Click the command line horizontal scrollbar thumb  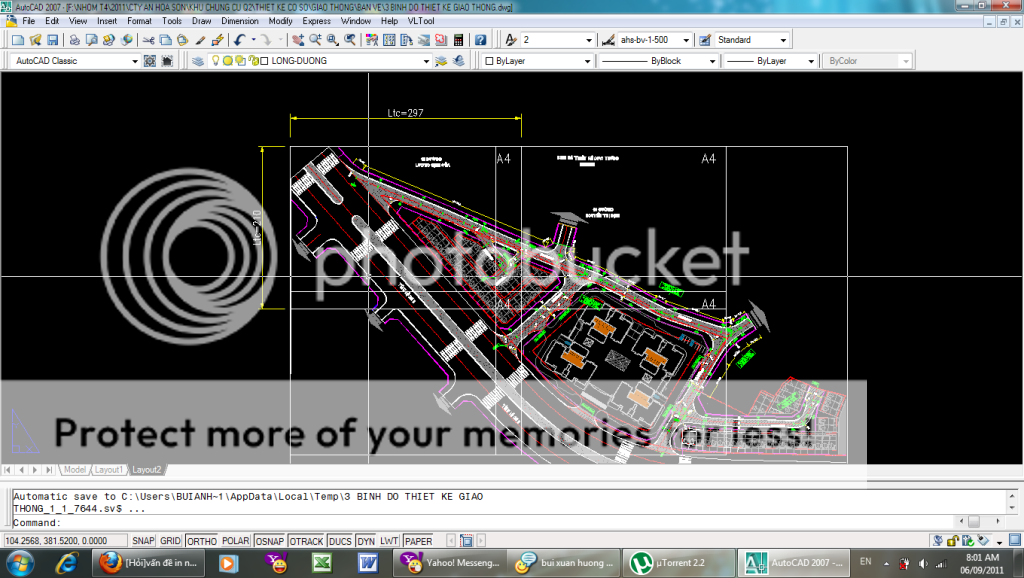coord(973,521)
